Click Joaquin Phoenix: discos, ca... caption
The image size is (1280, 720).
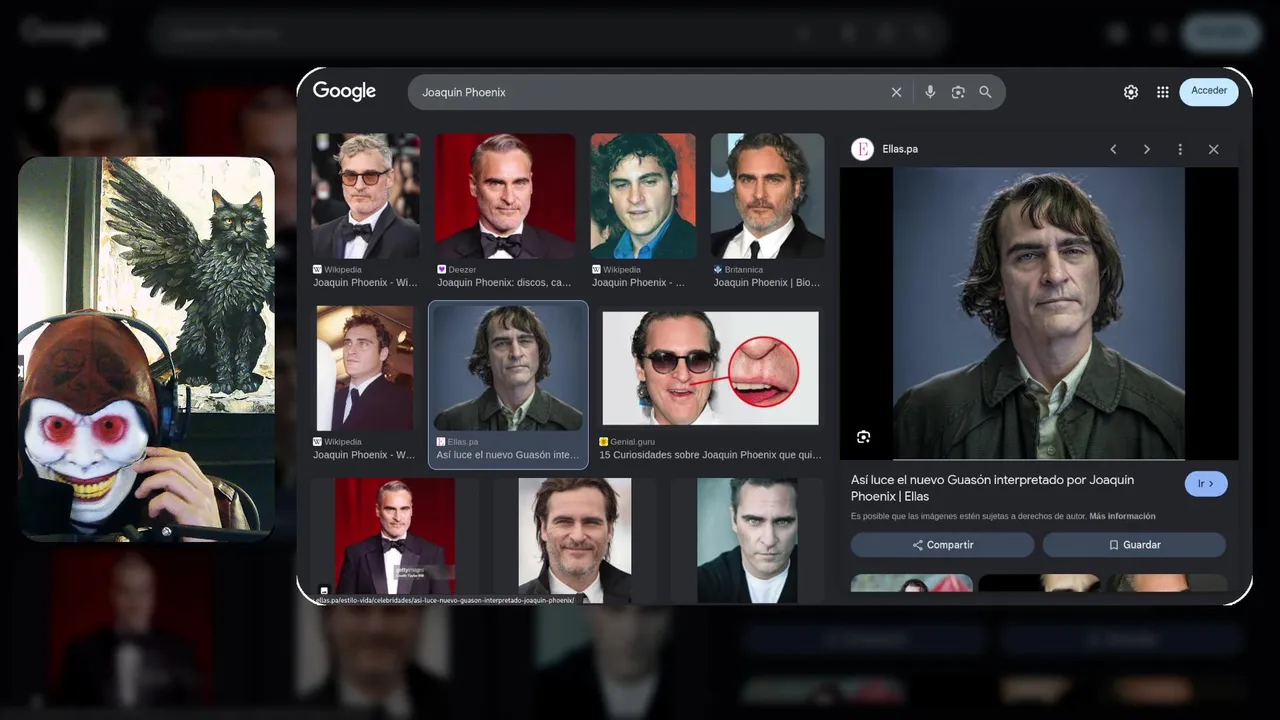[x=504, y=283]
